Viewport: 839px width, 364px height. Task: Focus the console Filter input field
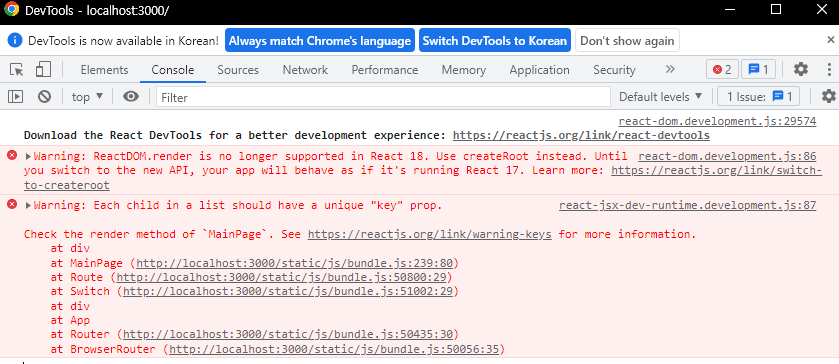383,97
